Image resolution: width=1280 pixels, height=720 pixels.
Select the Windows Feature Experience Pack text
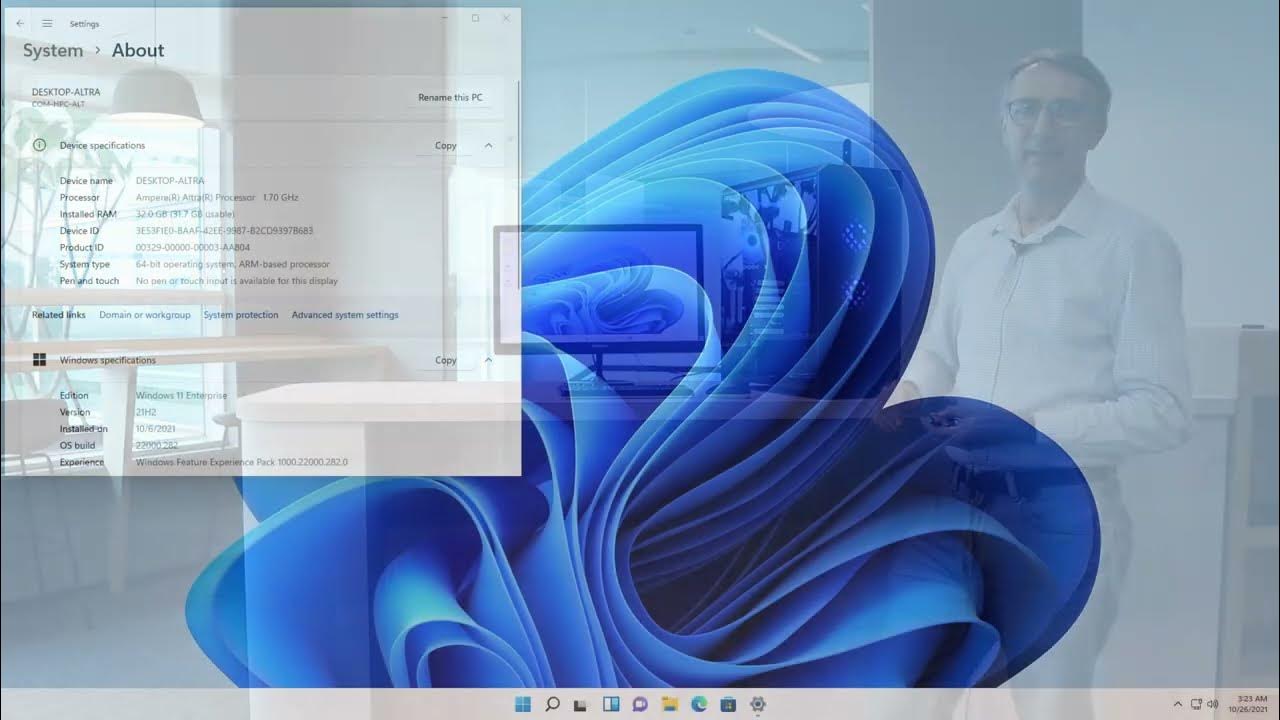tap(241, 462)
